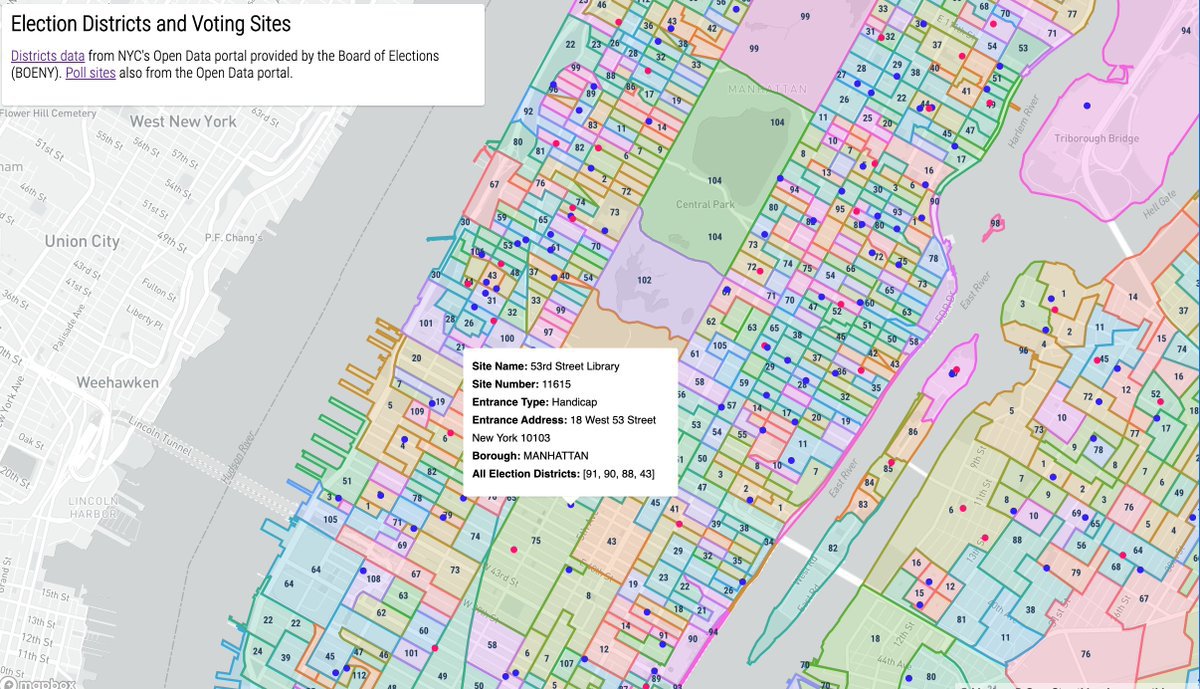The width and height of the screenshot is (1200, 689).
Task: Select the blue poll marker beside district 19
Action: click(x=433, y=402)
